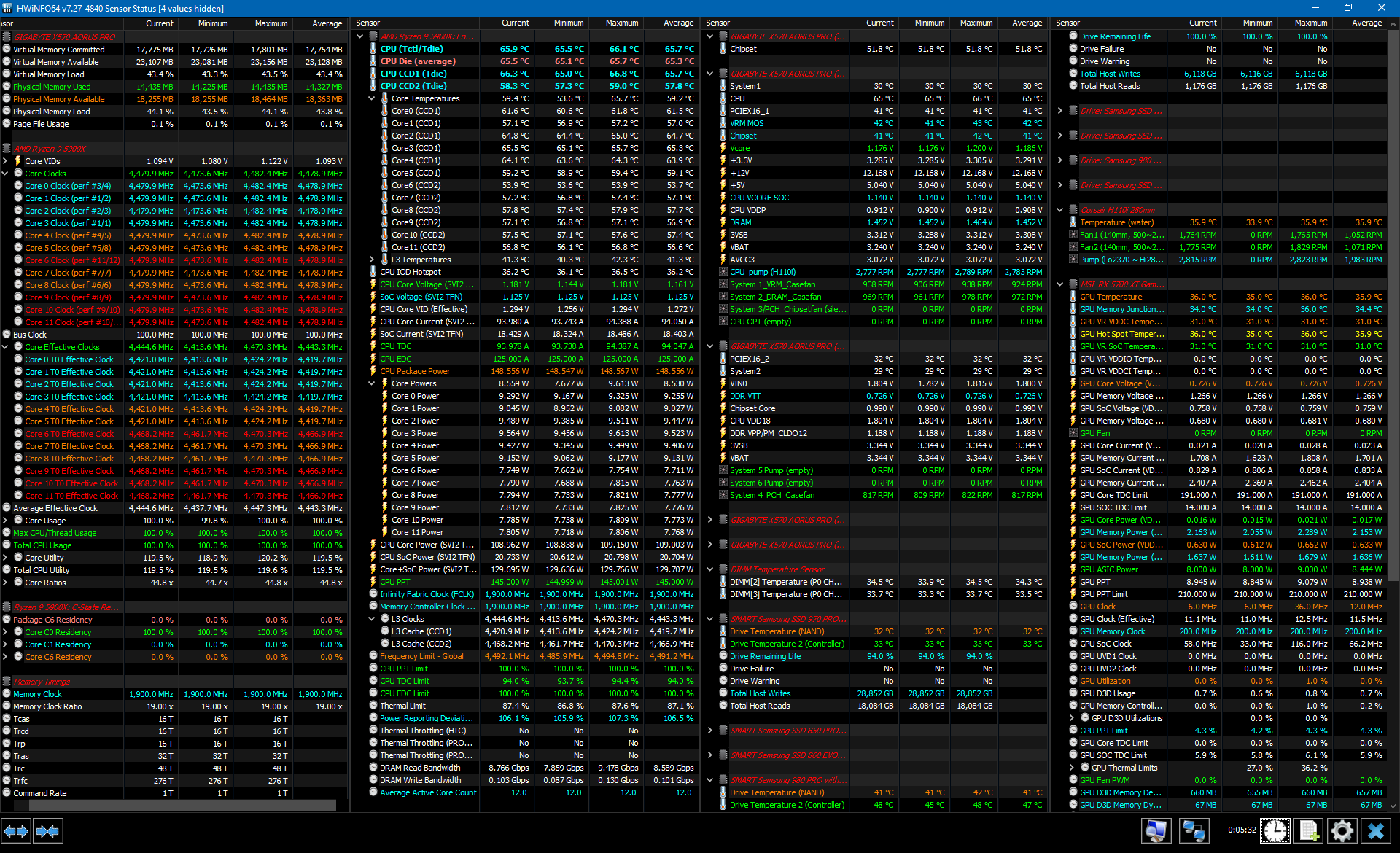This screenshot has height=853, width=1400.
Task: Select the AMD Ryzen 9 5900X sensor heading
Action: pos(50,149)
